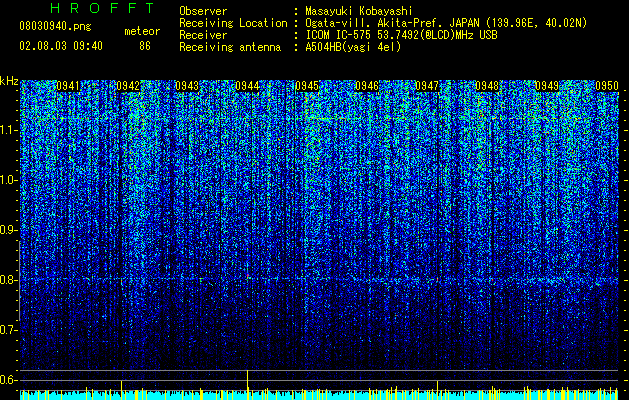
Task: Click the 0949 time marker
Action: click(x=547, y=86)
